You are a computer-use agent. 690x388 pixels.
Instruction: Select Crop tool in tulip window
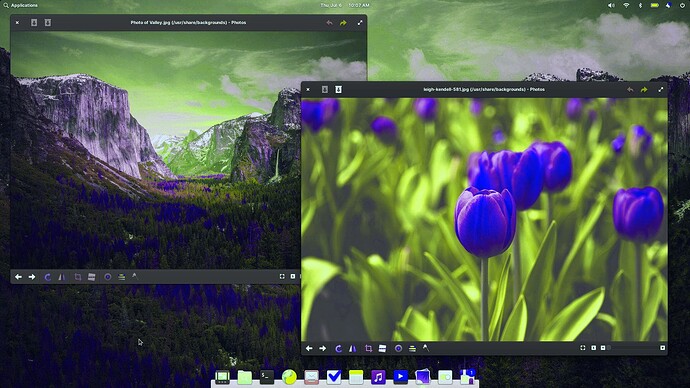(x=368, y=348)
